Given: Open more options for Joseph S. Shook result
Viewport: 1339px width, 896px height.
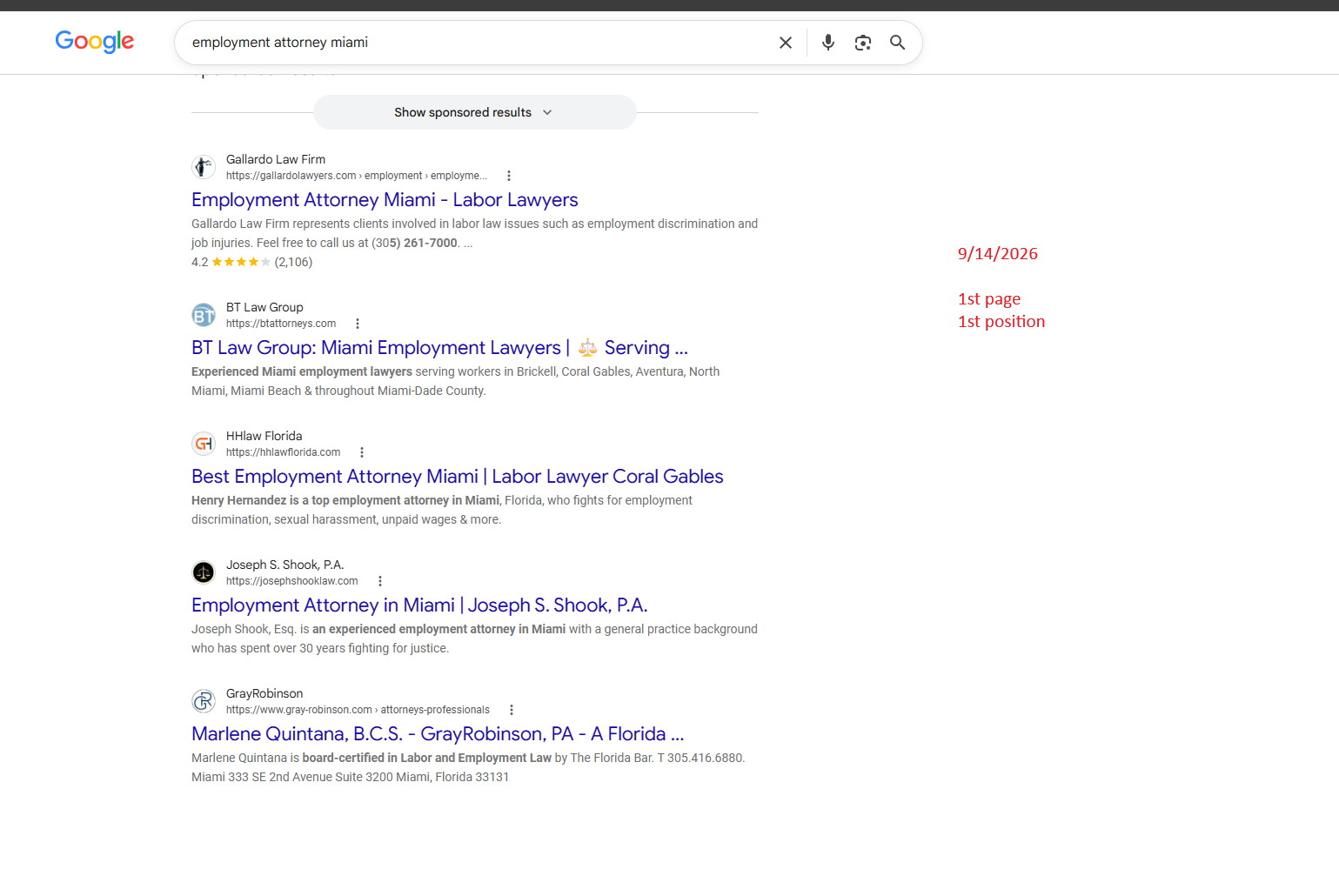Looking at the screenshot, I should click(x=380, y=581).
